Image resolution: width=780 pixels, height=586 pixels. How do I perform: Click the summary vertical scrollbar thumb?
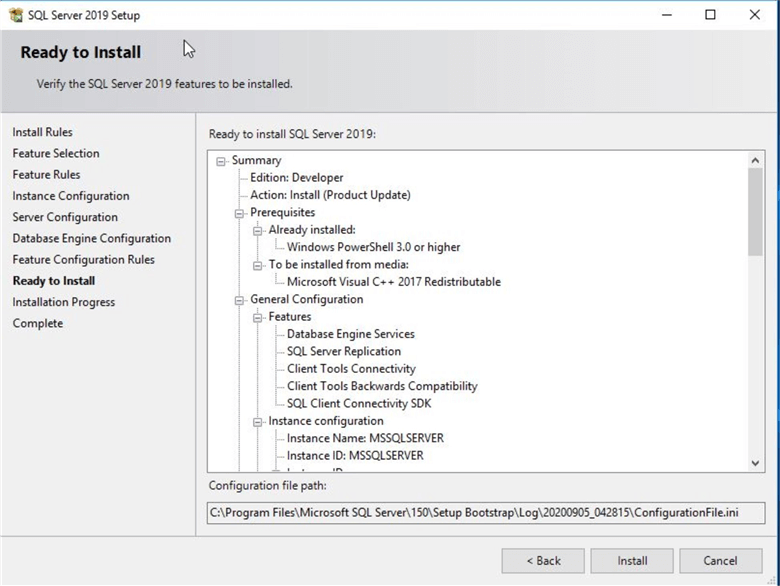pyautogui.click(x=755, y=212)
